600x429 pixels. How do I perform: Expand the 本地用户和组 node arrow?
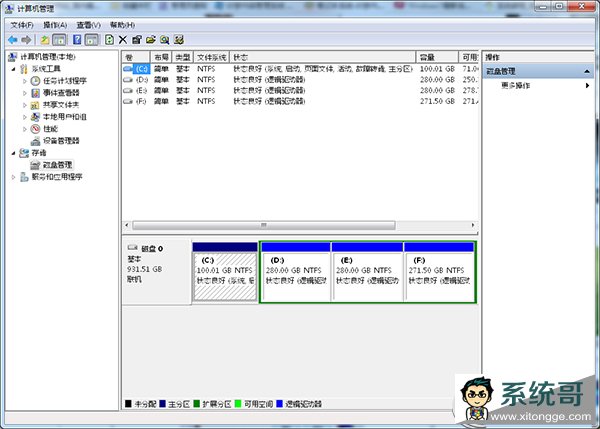pyautogui.click(x=25, y=117)
